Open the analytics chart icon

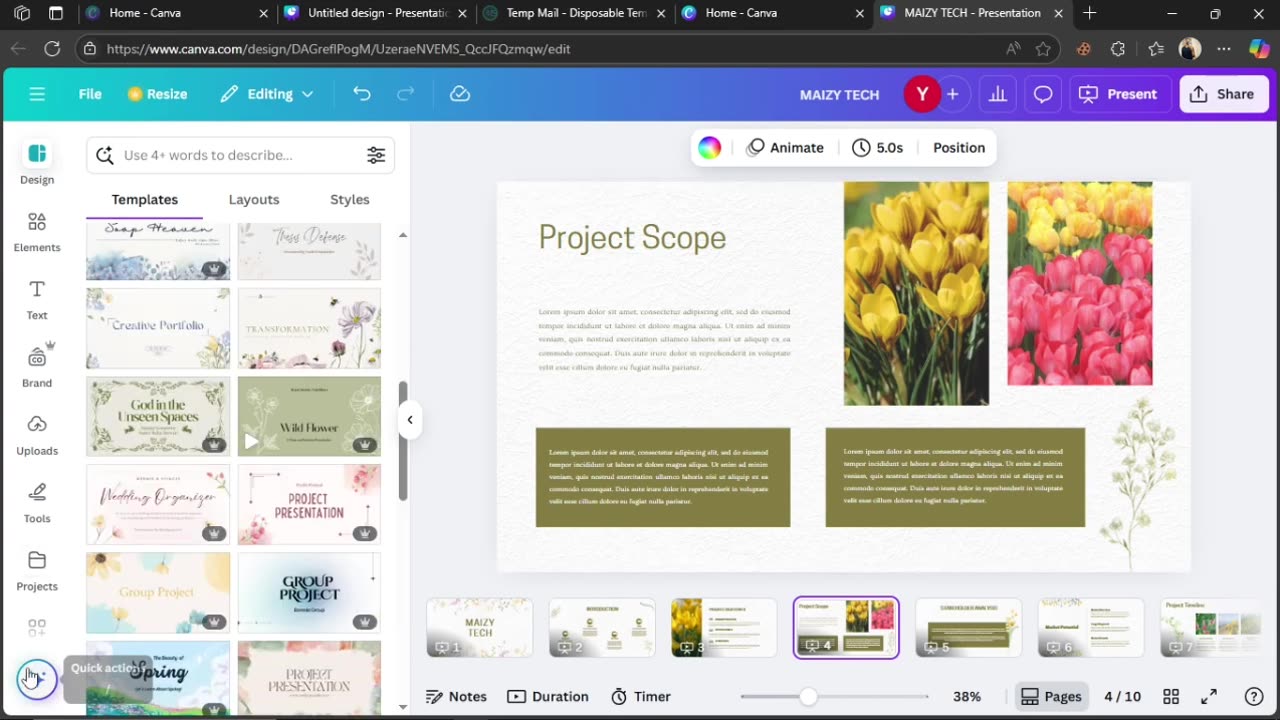[997, 94]
